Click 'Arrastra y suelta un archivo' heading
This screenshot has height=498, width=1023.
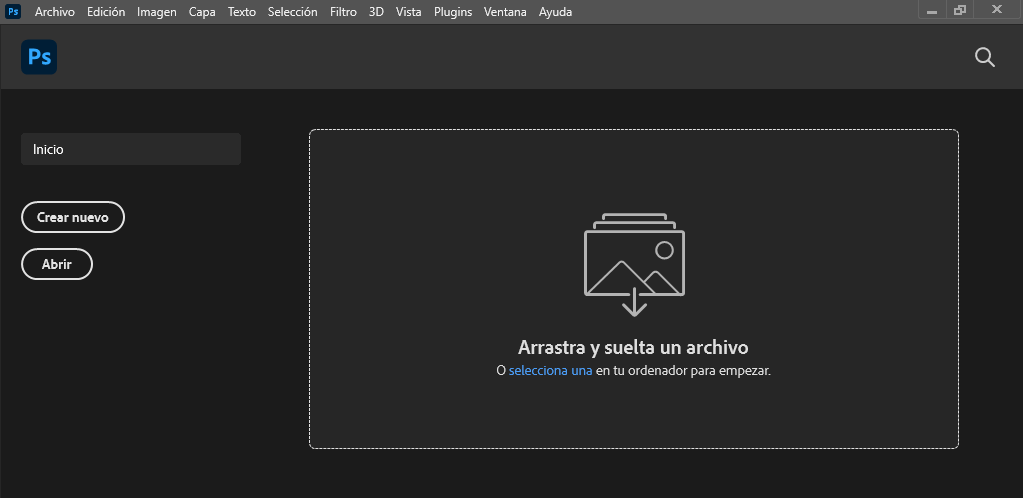pyautogui.click(x=633, y=347)
